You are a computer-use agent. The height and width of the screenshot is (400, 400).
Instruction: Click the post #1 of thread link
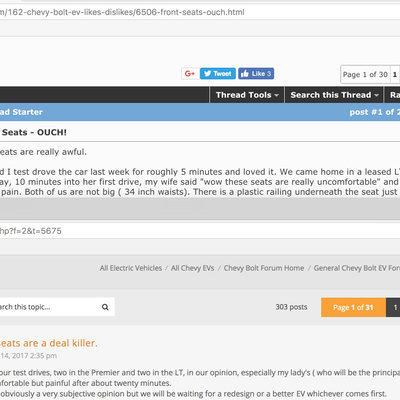[375, 112]
